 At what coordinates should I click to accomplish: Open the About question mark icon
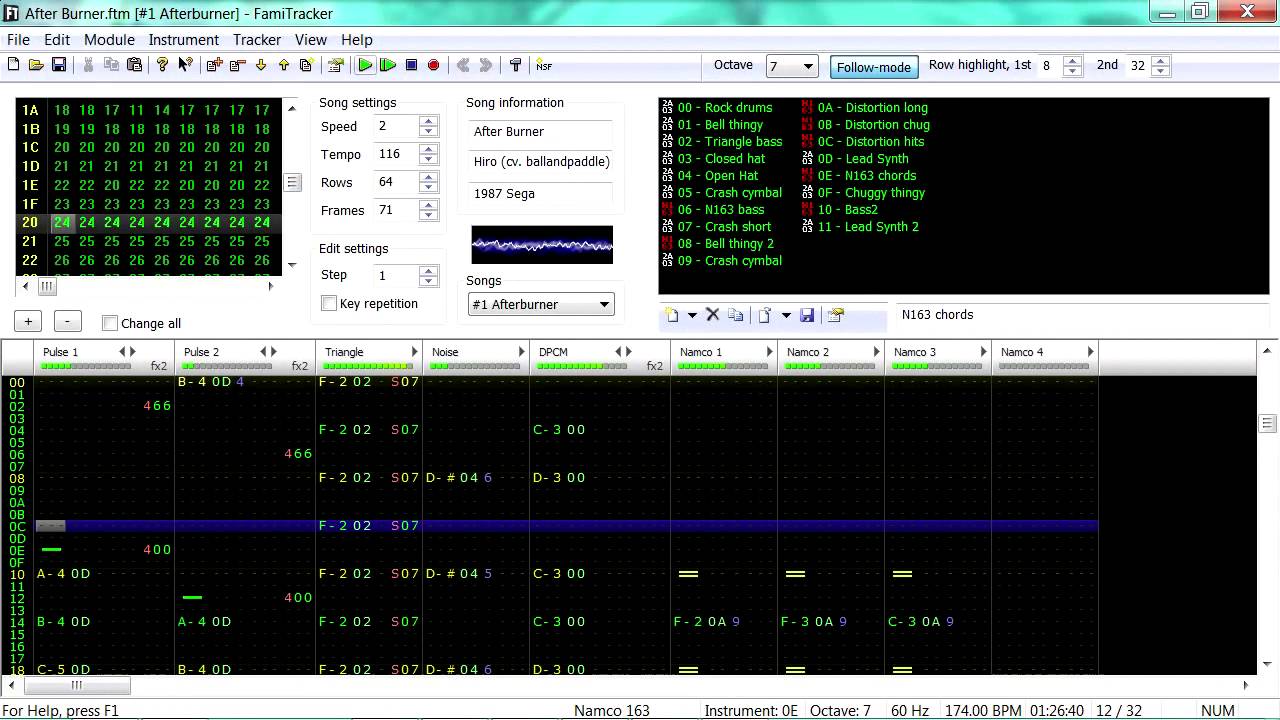pyautogui.click(x=162, y=65)
